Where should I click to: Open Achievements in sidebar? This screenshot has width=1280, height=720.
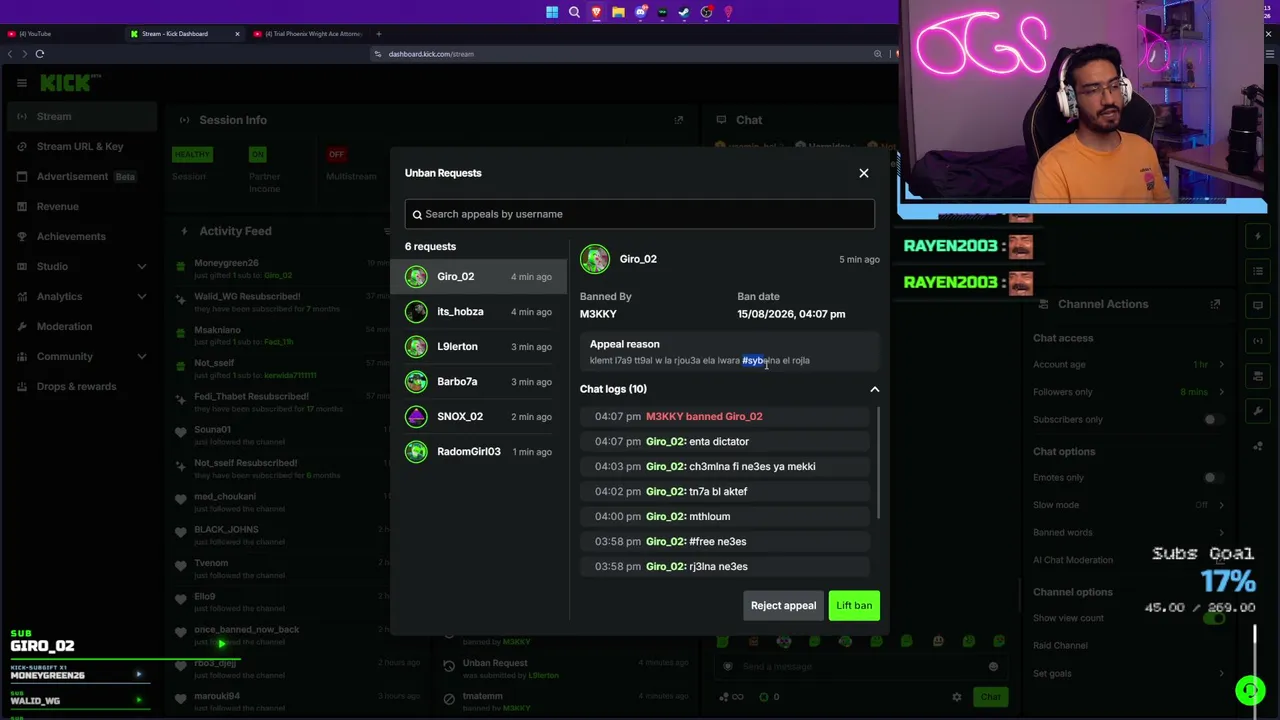[80, 236]
